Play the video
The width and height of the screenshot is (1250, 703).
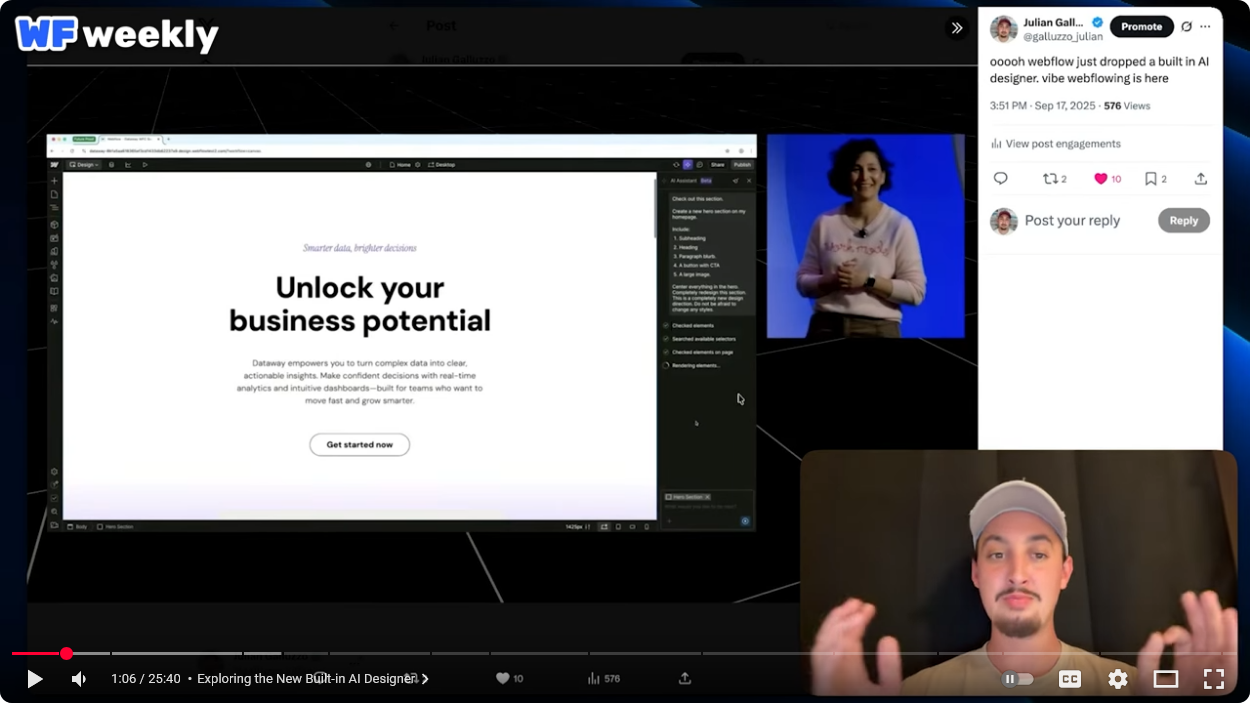pyautogui.click(x=34, y=679)
